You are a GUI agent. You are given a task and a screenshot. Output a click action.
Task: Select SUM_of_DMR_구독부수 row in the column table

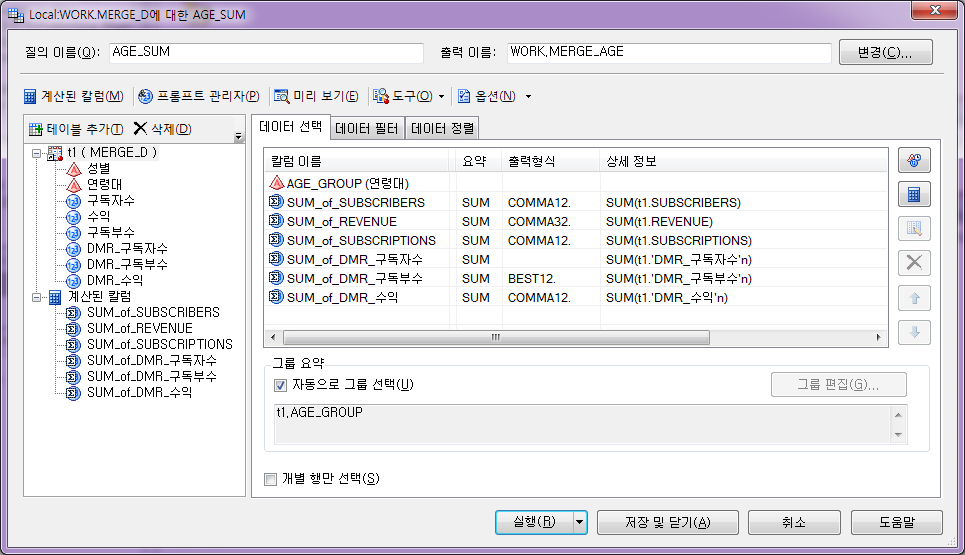[576, 279]
